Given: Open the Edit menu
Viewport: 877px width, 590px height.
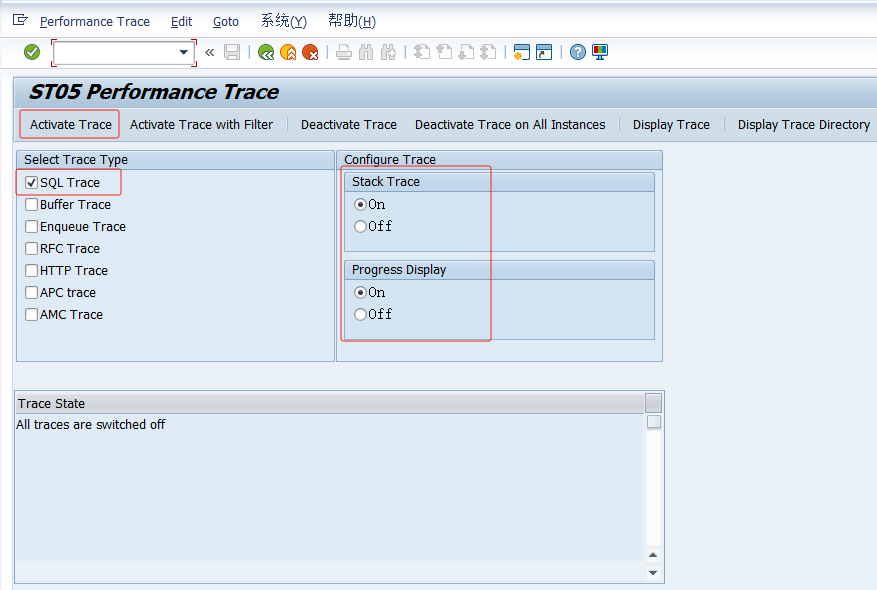Looking at the screenshot, I should (x=181, y=21).
